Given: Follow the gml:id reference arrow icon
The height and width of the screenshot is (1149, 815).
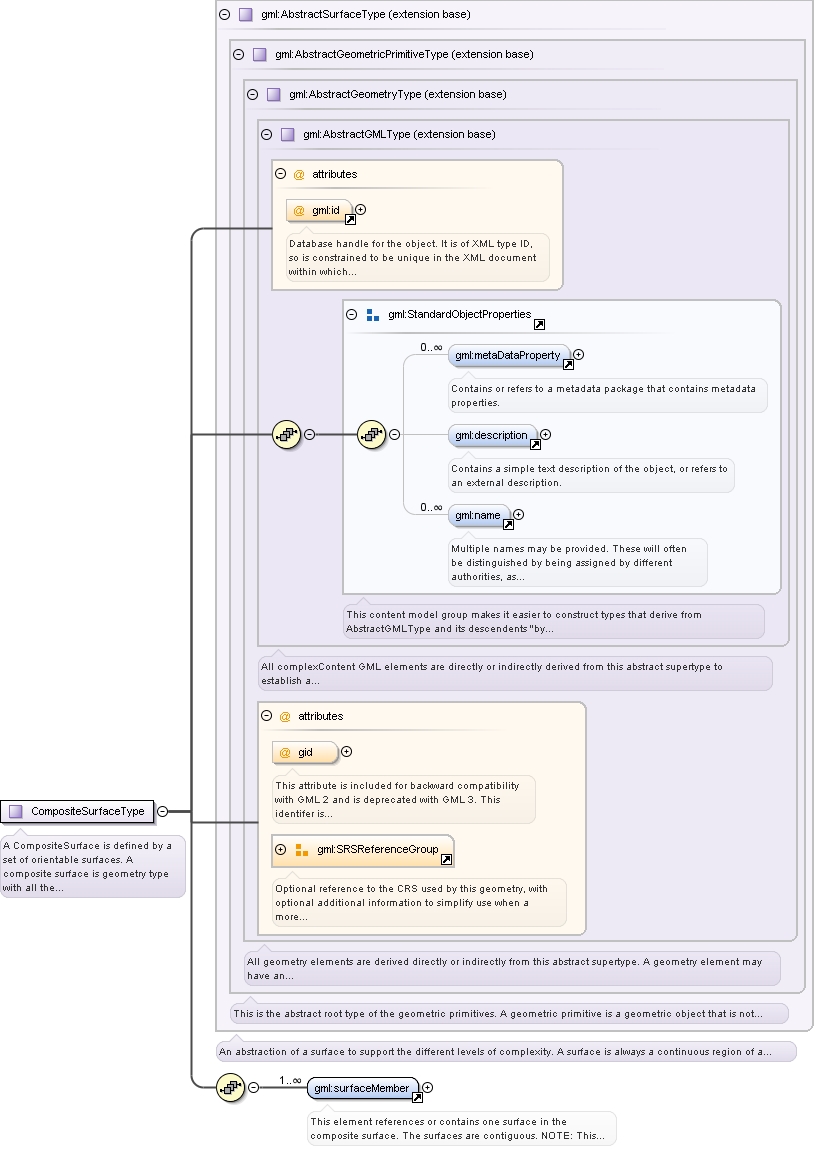Looking at the screenshot, I should 350,219.
